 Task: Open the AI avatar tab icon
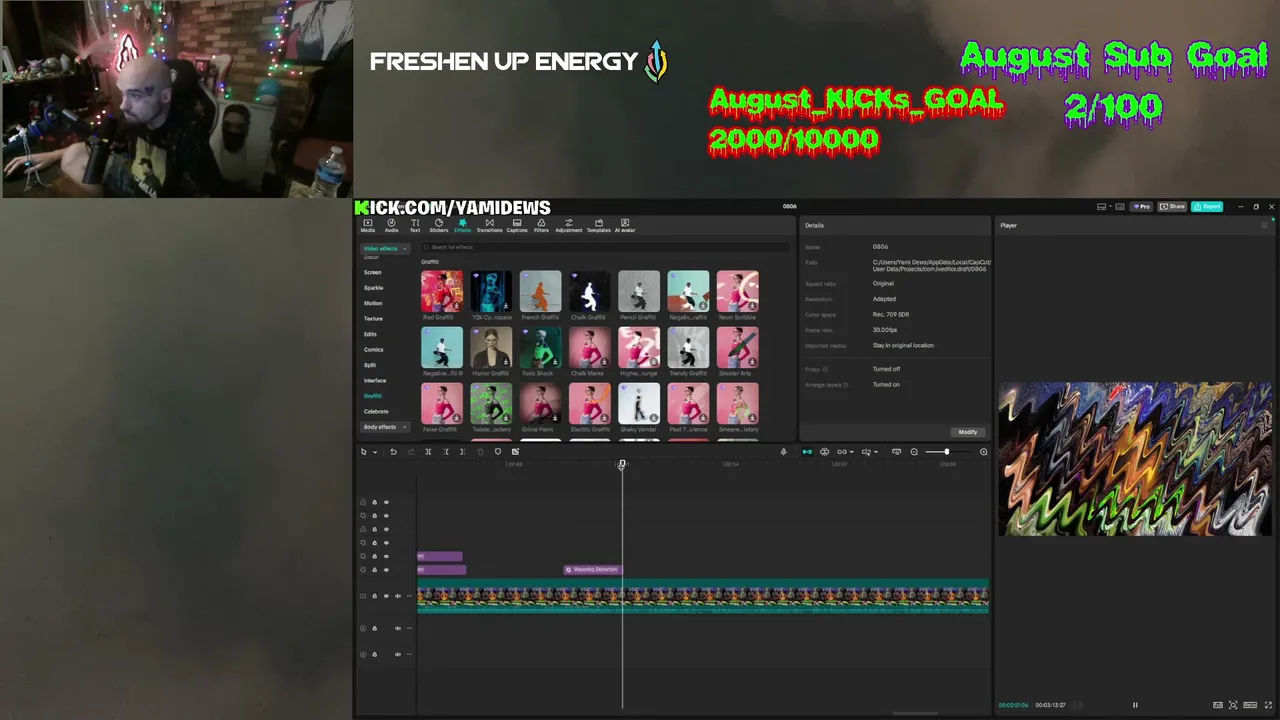tap(625, 225)
